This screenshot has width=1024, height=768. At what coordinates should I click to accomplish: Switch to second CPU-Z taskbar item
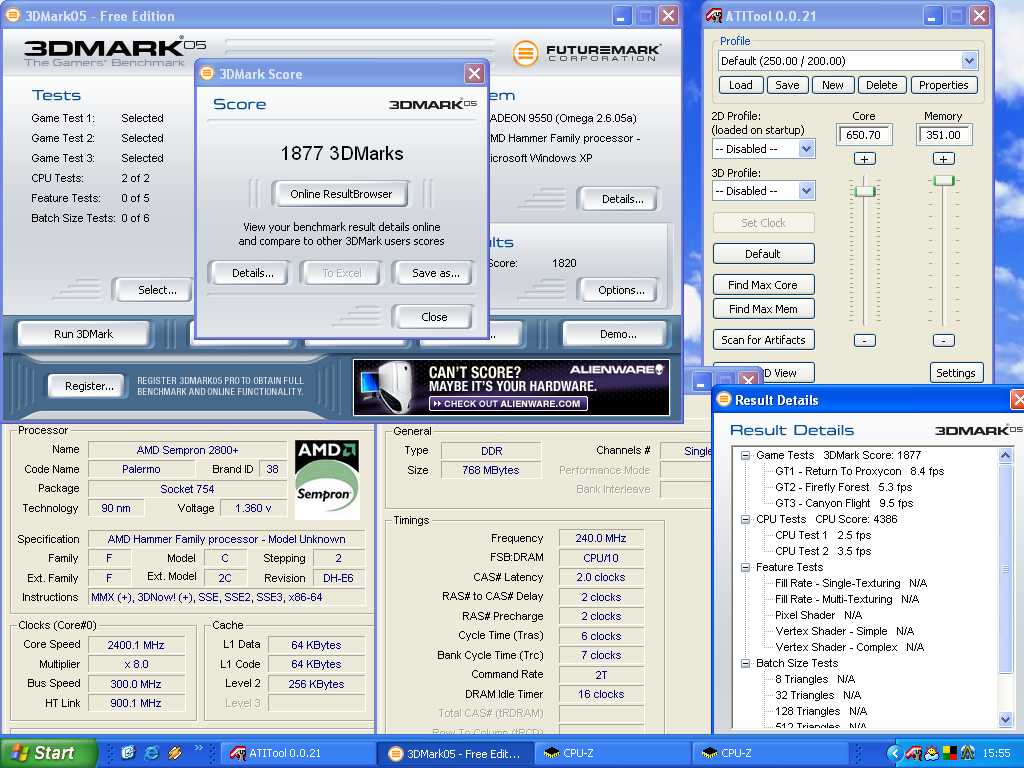771,753
